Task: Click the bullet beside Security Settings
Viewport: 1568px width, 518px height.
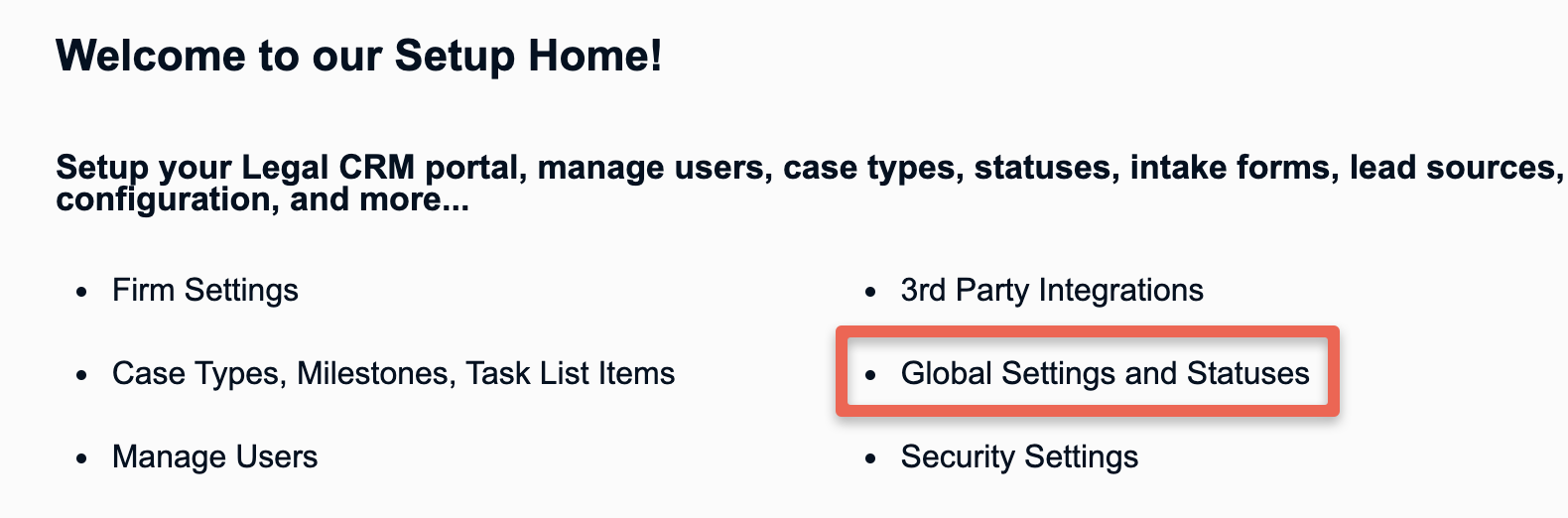Action: [871, 458]
